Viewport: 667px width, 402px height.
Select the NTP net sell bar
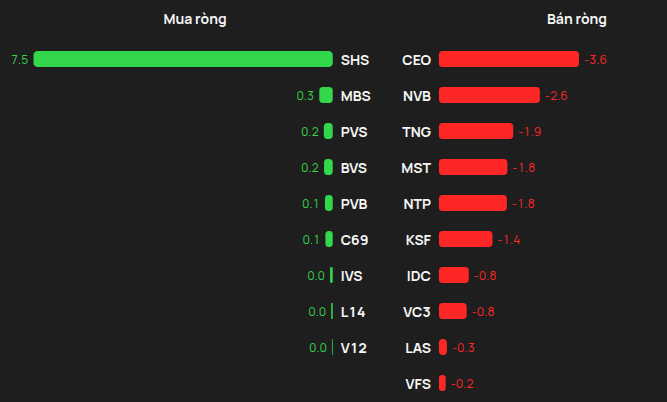473,203
